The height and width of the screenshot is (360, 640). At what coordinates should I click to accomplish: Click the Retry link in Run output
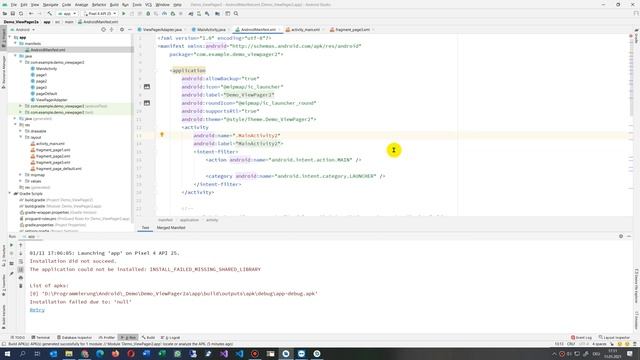[x=37, y=310]
